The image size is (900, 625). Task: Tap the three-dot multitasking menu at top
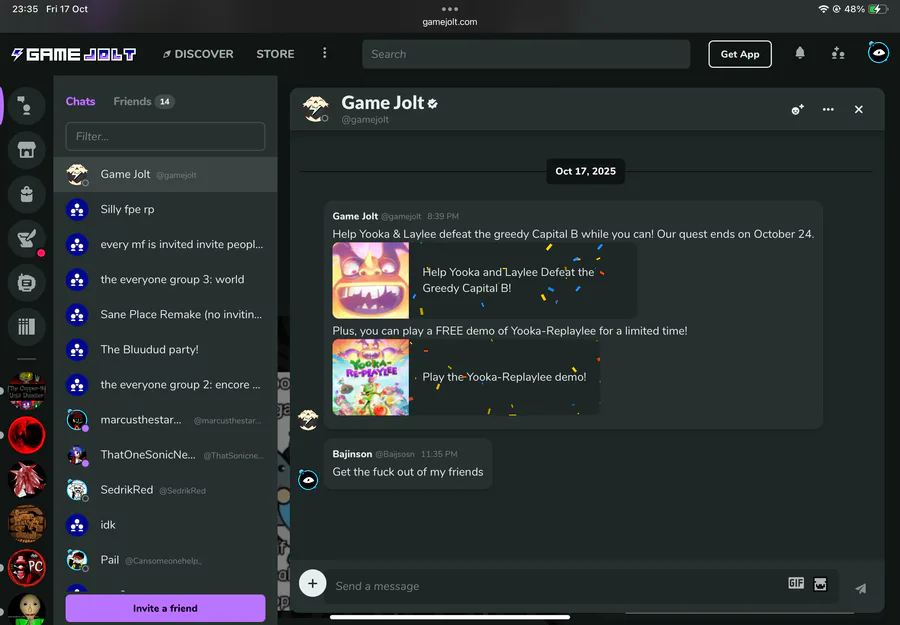pyautogui.click(x=449, y=9)
